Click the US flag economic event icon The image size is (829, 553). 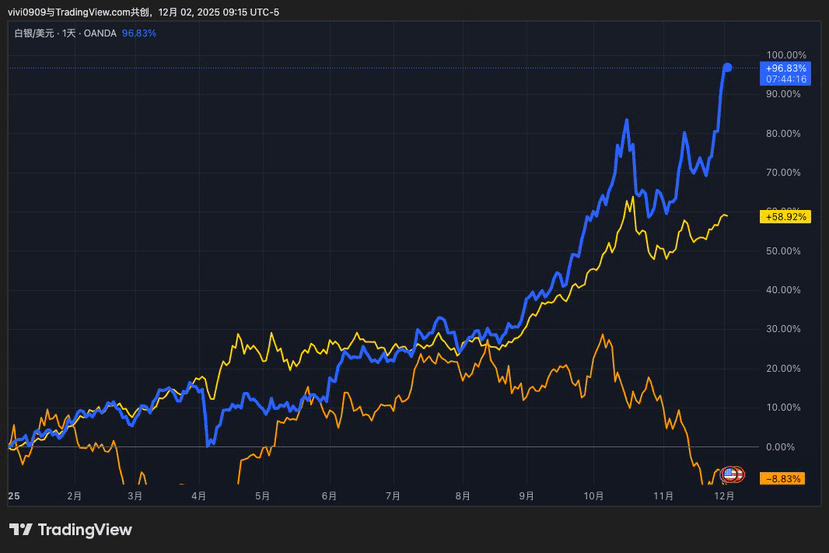(x=730, y=474)
